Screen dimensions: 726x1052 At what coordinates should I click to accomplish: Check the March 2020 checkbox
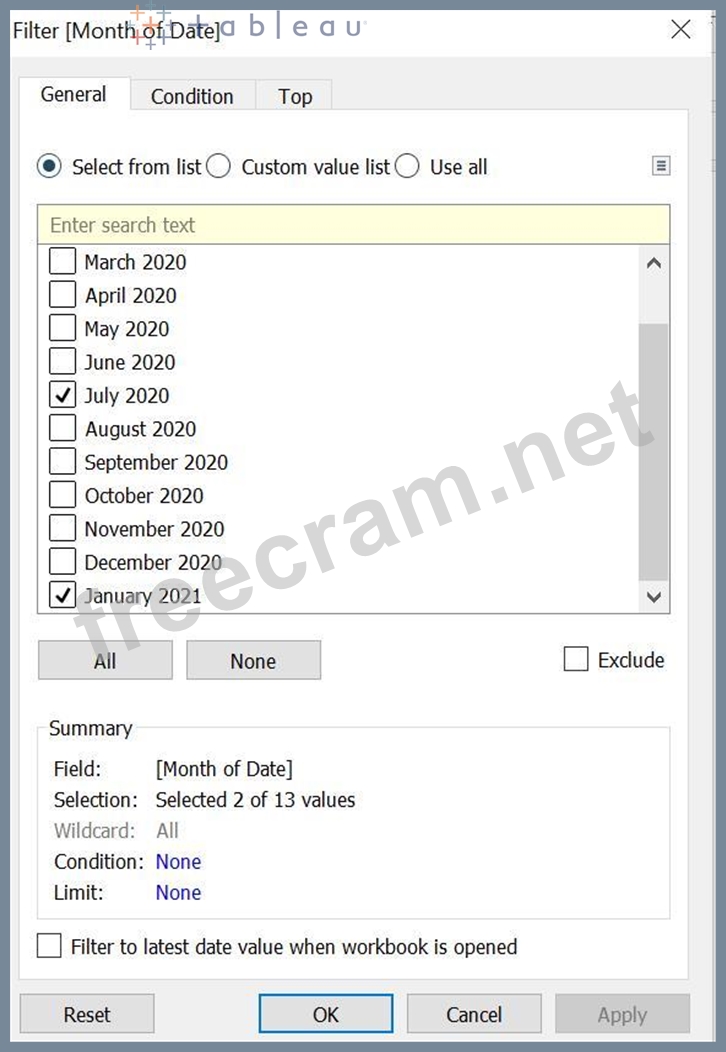pyautogui.click(x=63, y=262)
